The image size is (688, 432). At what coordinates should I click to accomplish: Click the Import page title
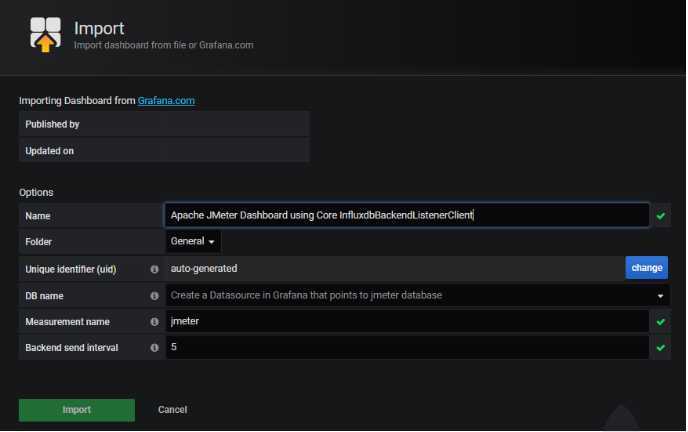point(99,29)
